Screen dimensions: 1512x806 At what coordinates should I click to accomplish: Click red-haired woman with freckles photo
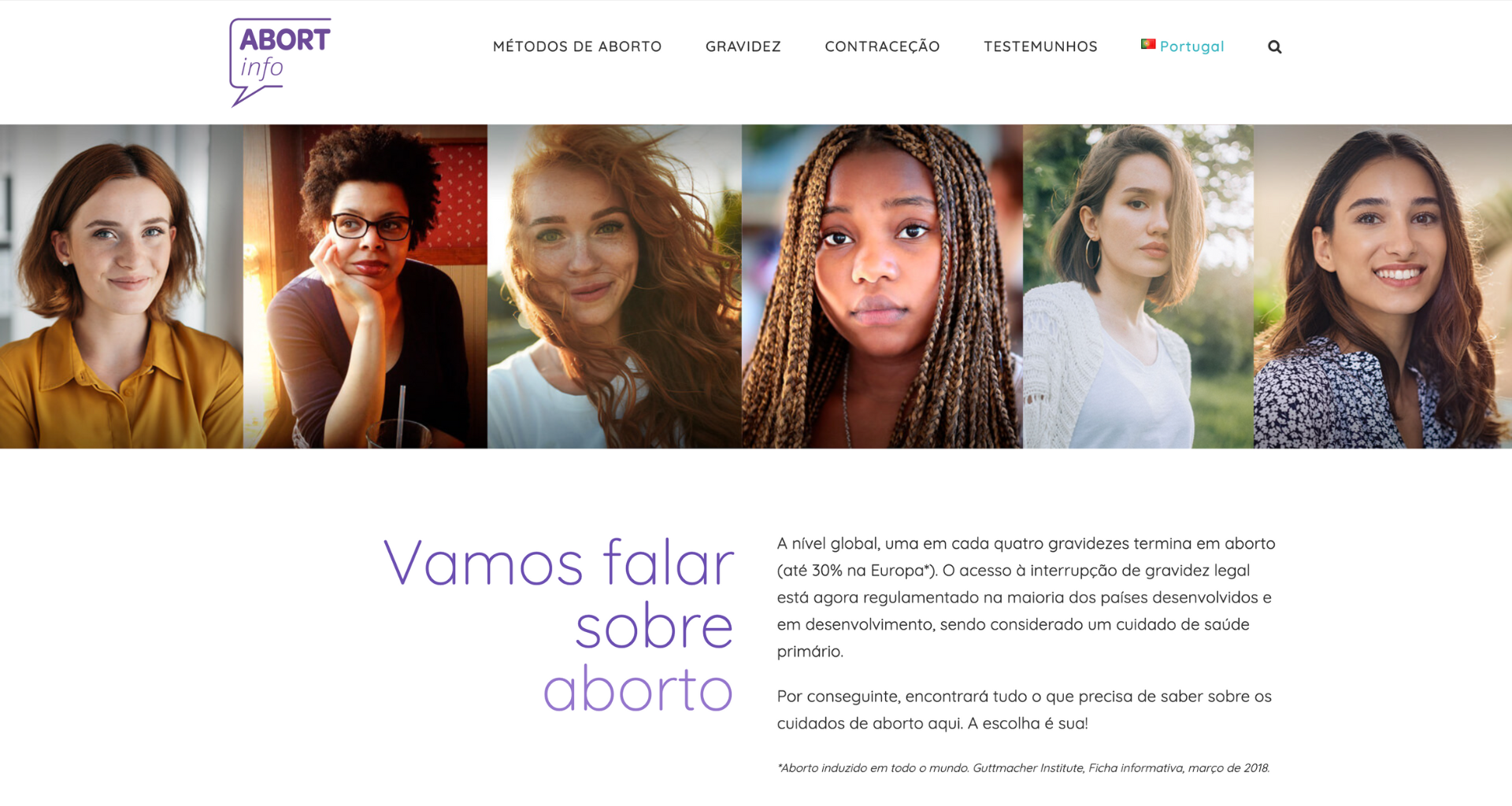[x=614, y=287]
